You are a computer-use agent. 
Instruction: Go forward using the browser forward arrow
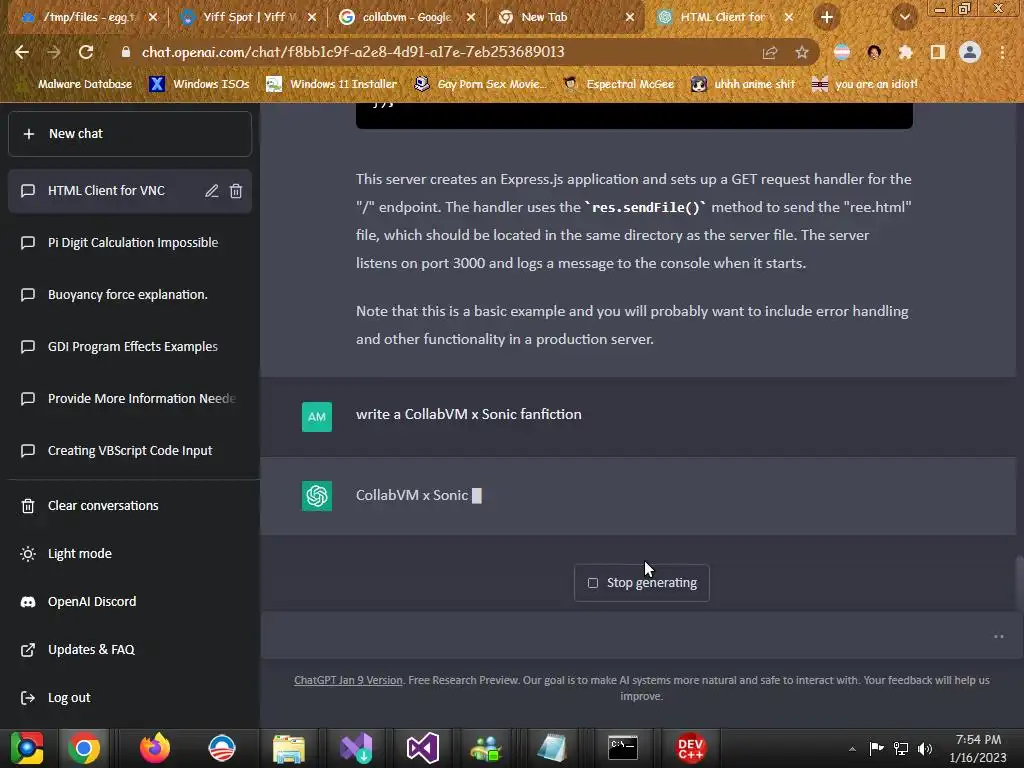pos(54,52)
